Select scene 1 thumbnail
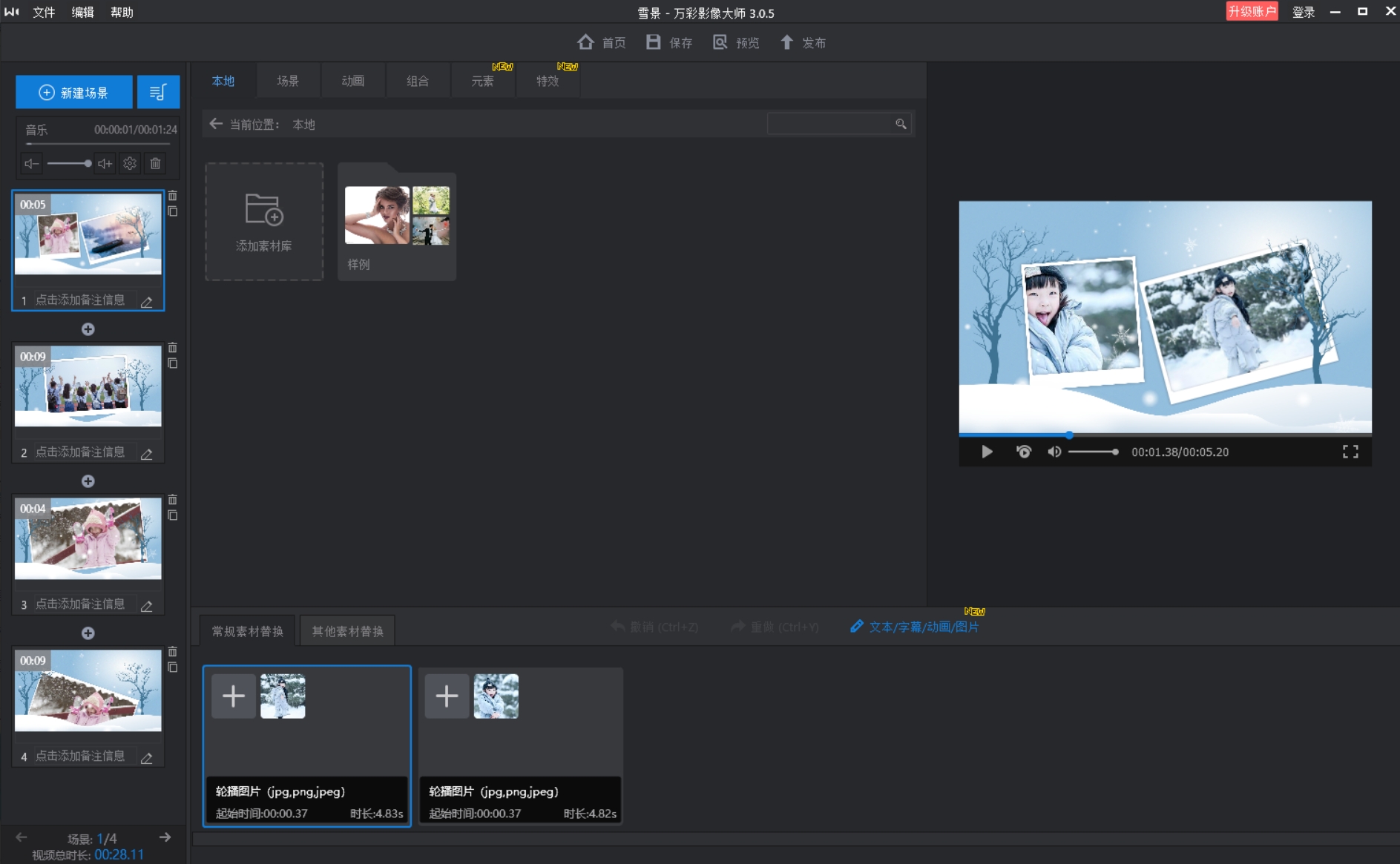 click(88, 234)
